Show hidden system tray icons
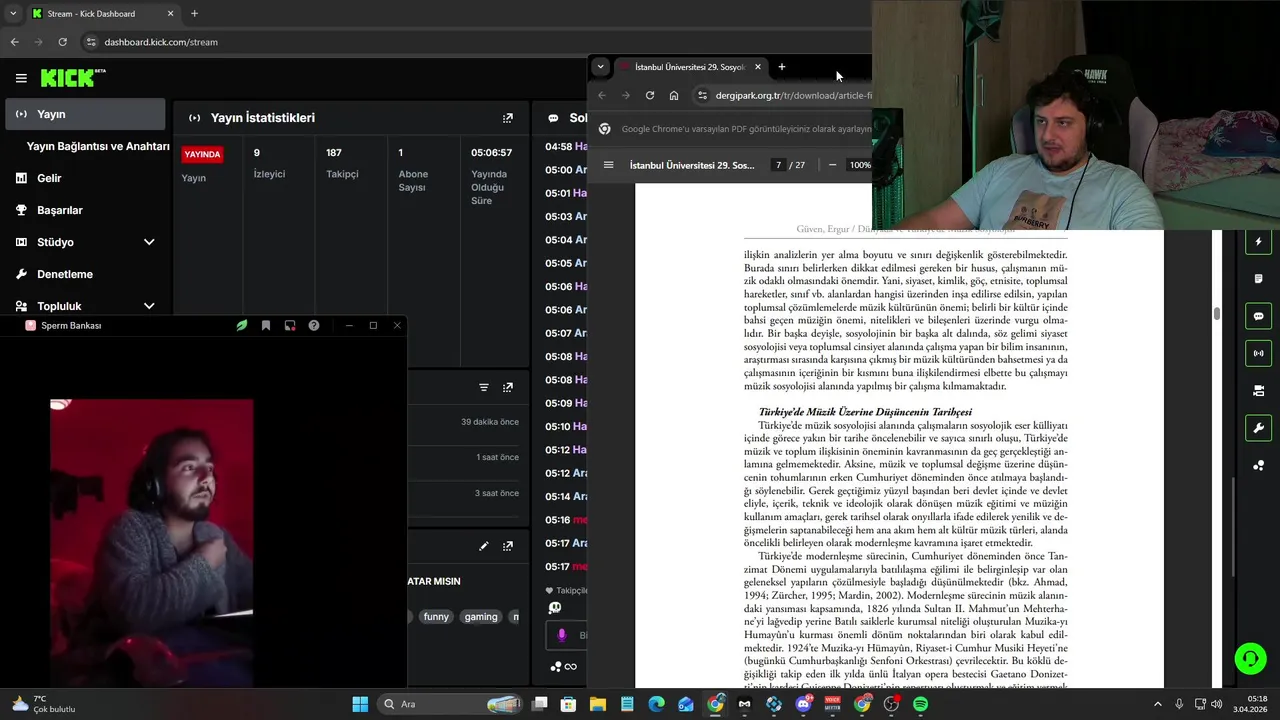This screenshot has height=720, width=1280. point(1158,704)
